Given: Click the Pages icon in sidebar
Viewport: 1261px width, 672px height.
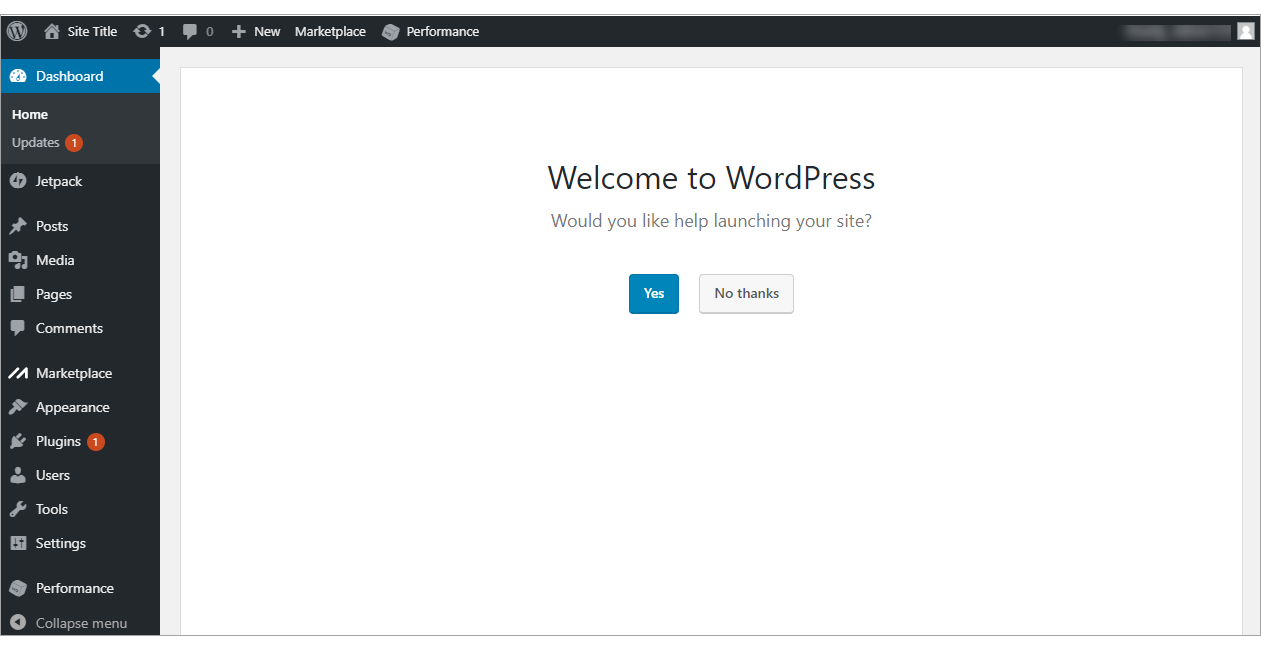Looking at the screenshot, I should [18, 294].
